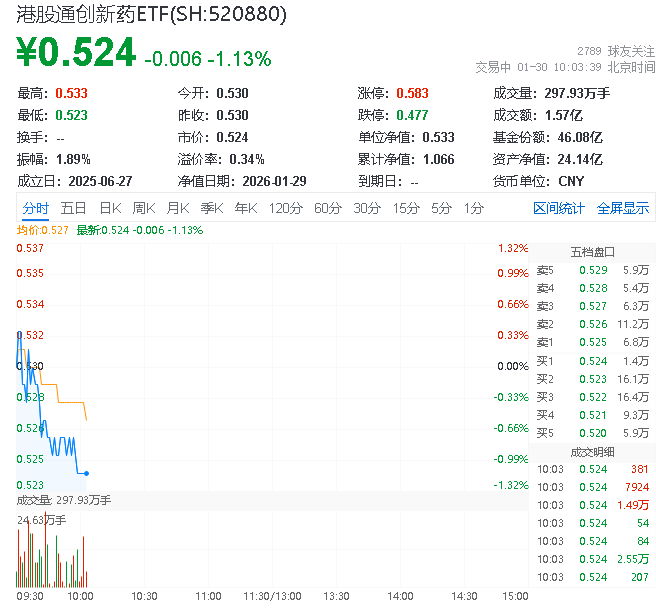This screenshot has width=656, height=615.
Task: Switch to the 5分 interval
Action: [441, 208]
